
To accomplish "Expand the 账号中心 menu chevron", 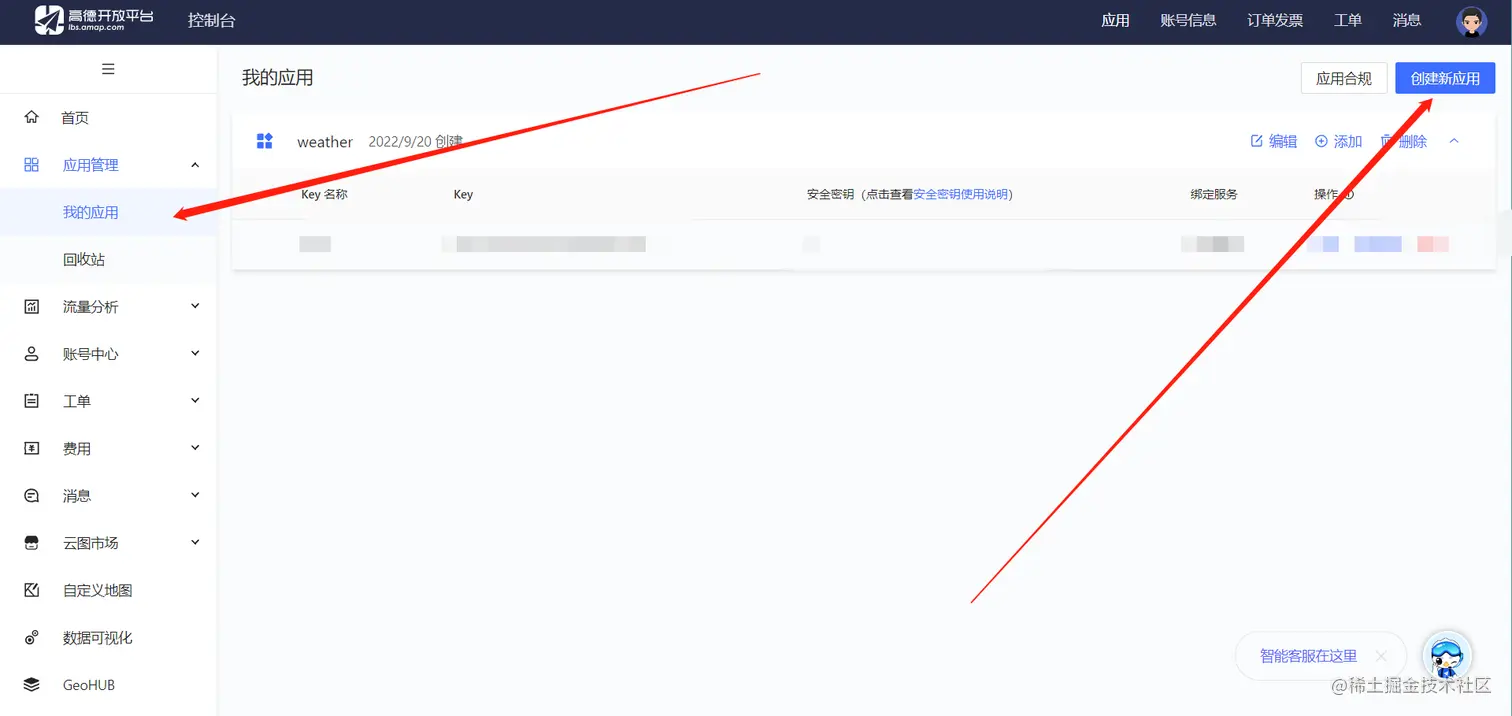I will pos(195,353).
